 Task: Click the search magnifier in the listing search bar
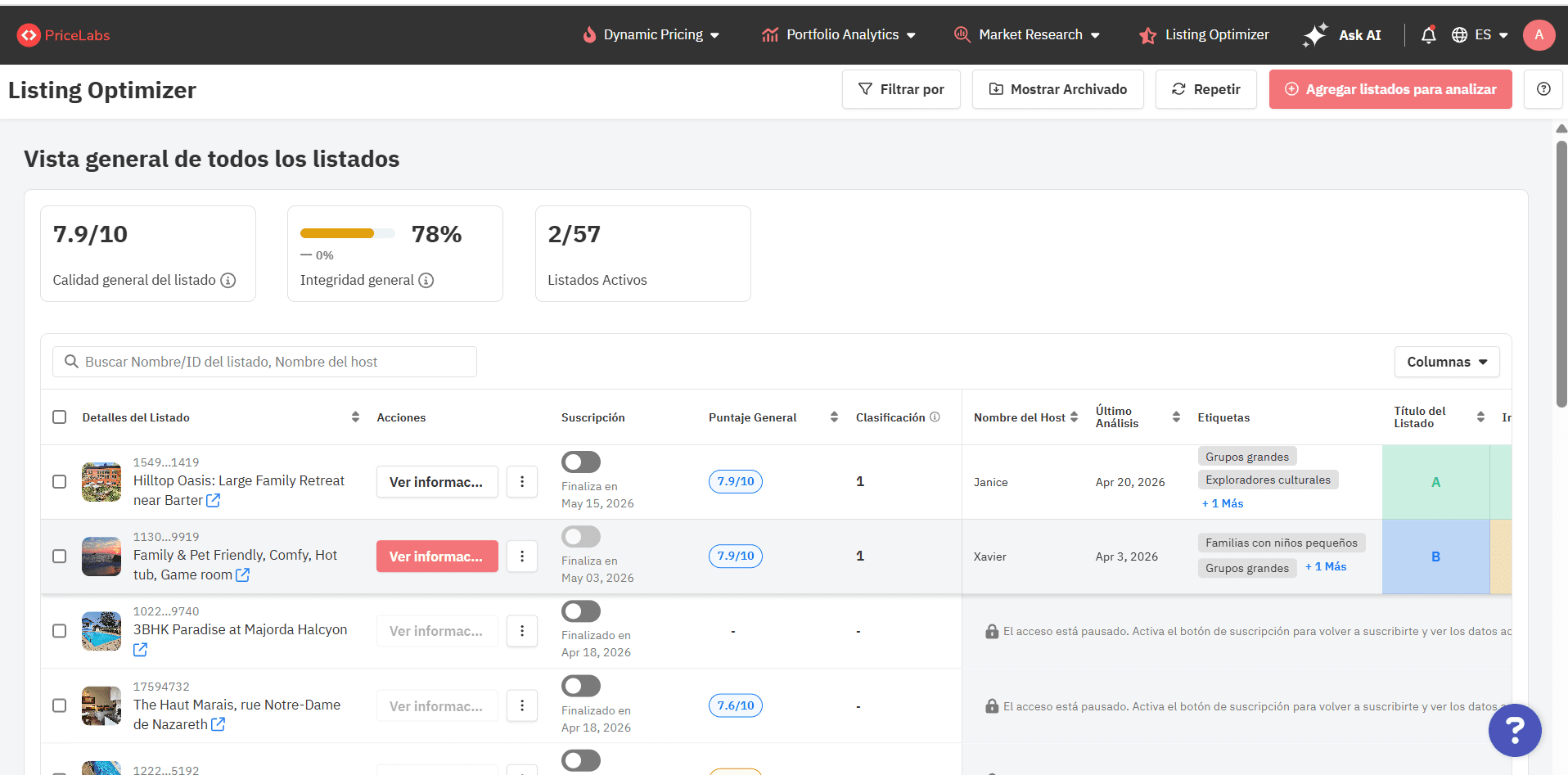71,361
